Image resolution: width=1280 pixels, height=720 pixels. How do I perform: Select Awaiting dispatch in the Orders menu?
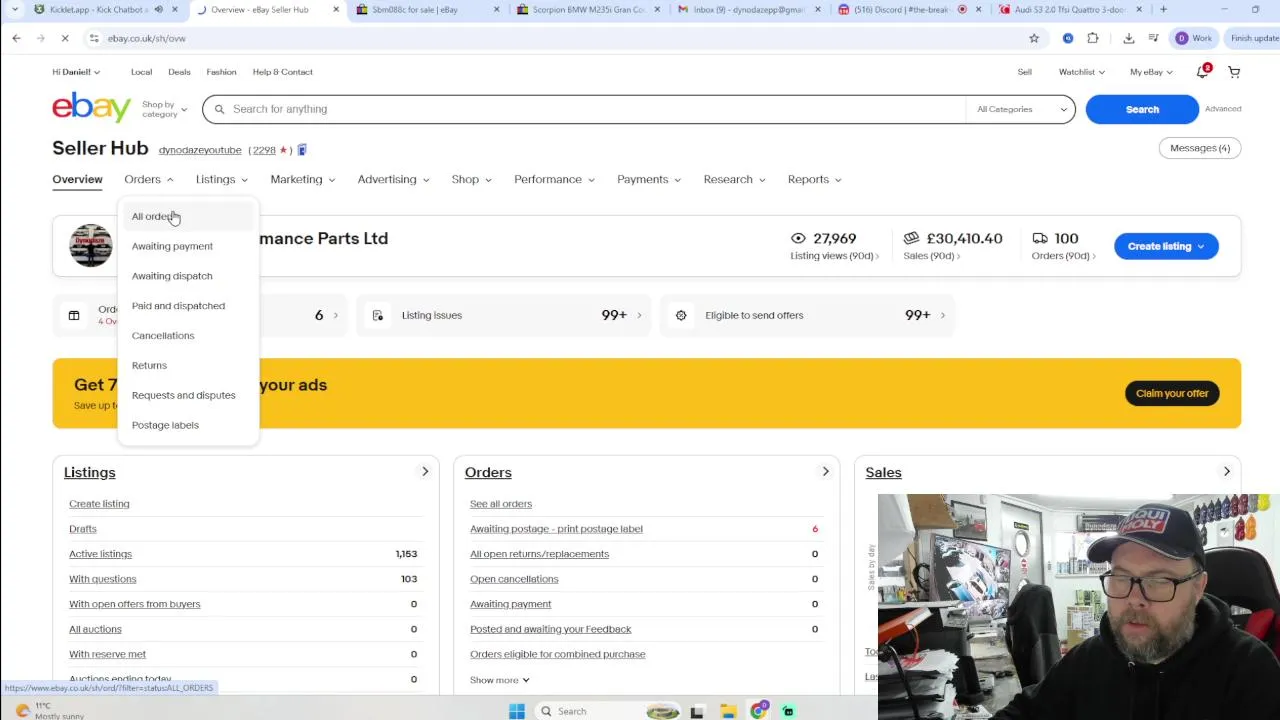click(172, 276)
